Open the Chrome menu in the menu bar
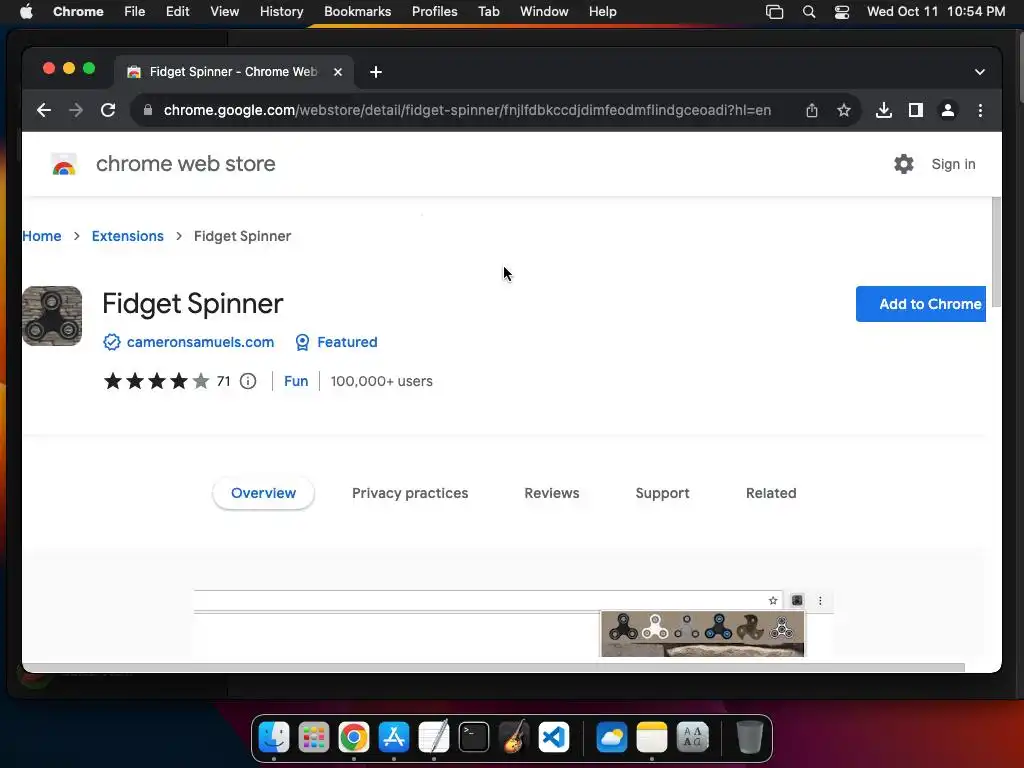Screen dimensions: 1024x768 [78, 12]
